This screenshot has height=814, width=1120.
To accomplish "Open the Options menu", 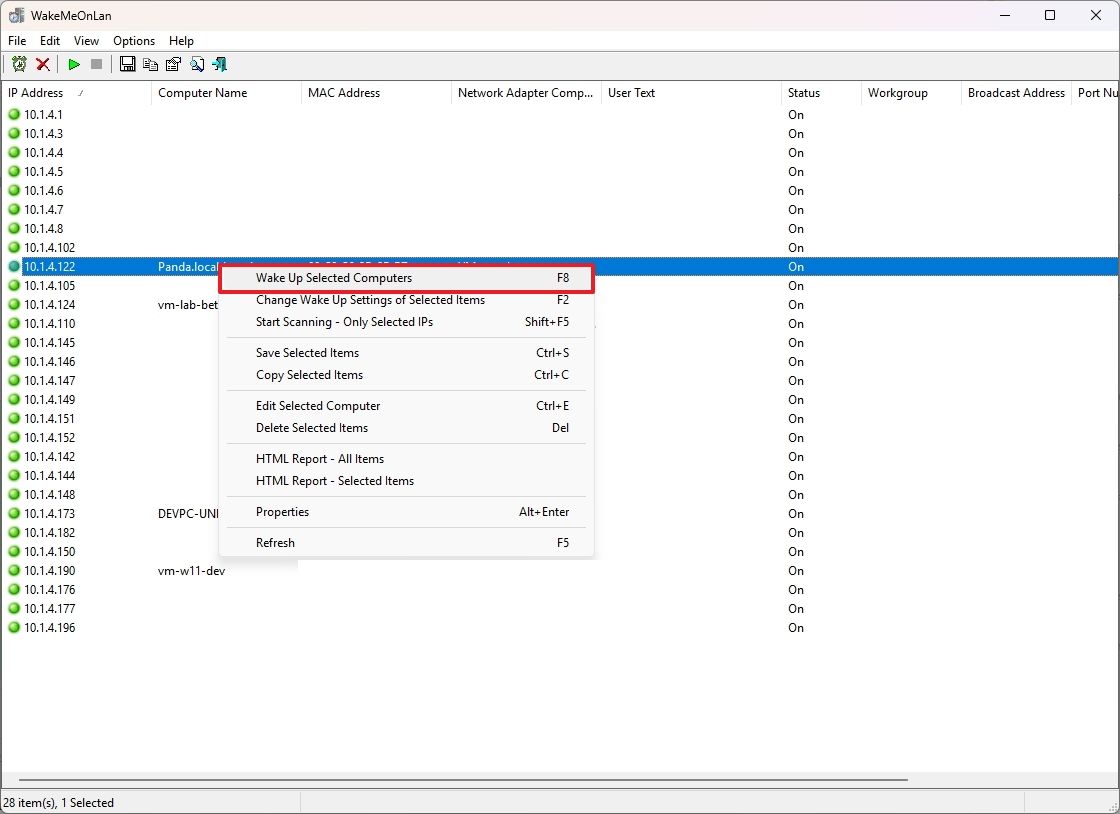I will 133,41.
